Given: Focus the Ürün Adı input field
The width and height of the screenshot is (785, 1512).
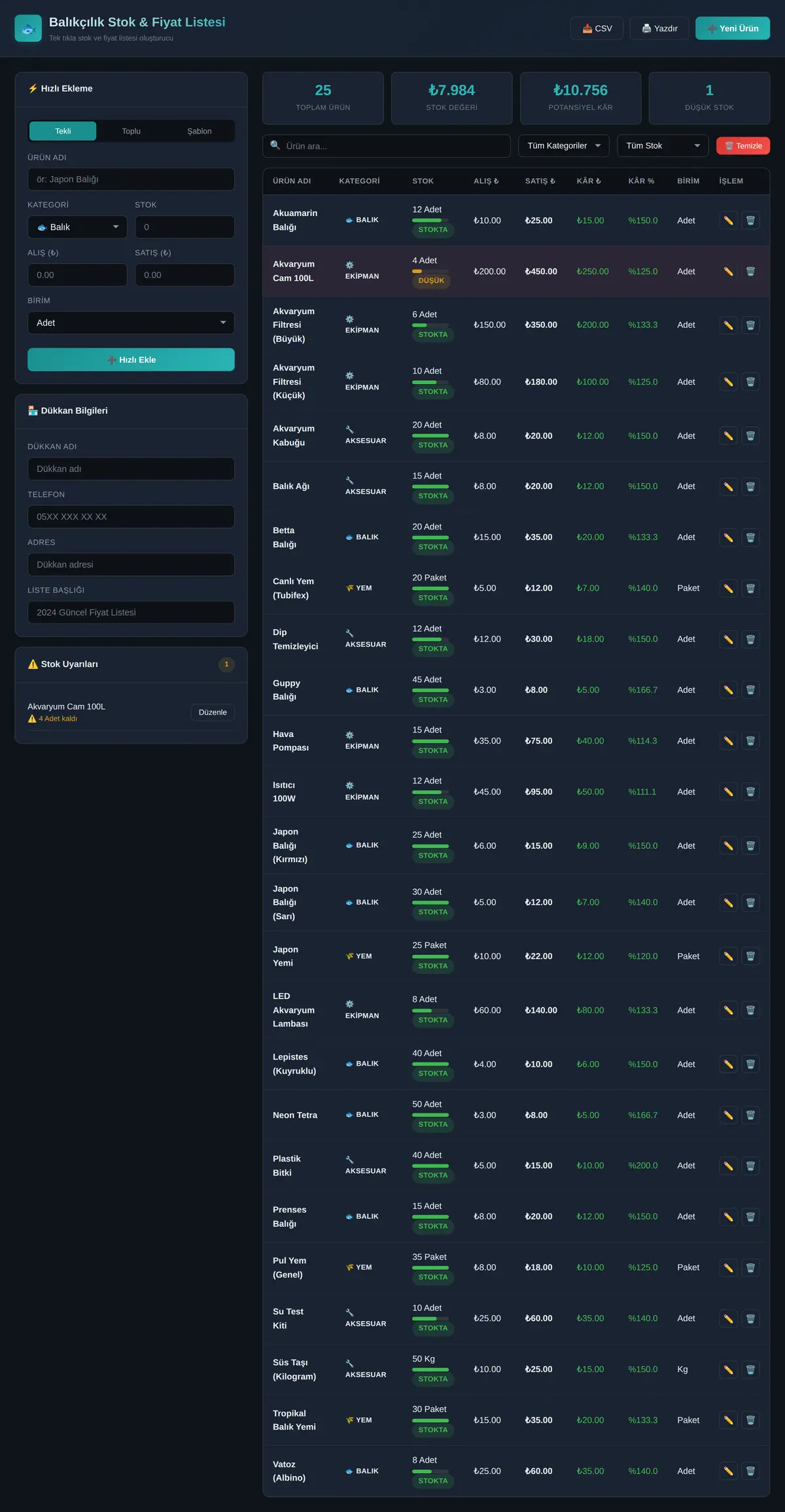Looking at the screenshot, I should pyautogui.click(x=131, y=179).
